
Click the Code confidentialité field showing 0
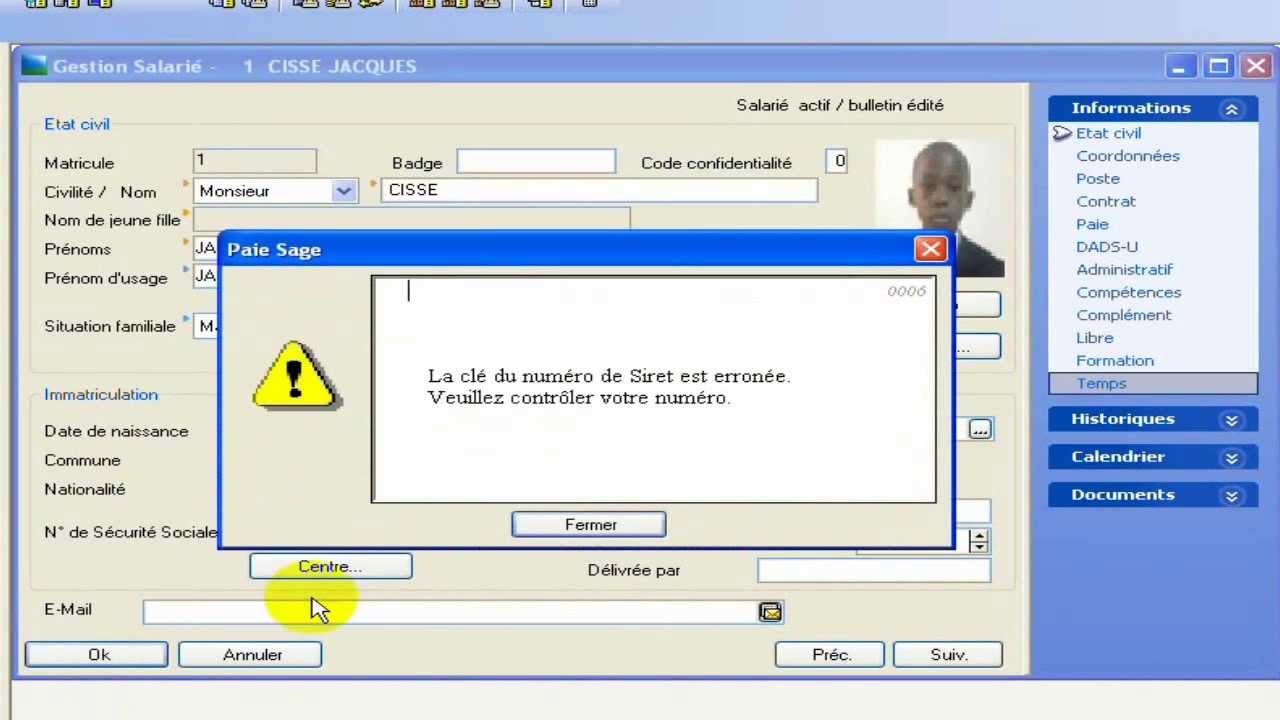(837, 161)
